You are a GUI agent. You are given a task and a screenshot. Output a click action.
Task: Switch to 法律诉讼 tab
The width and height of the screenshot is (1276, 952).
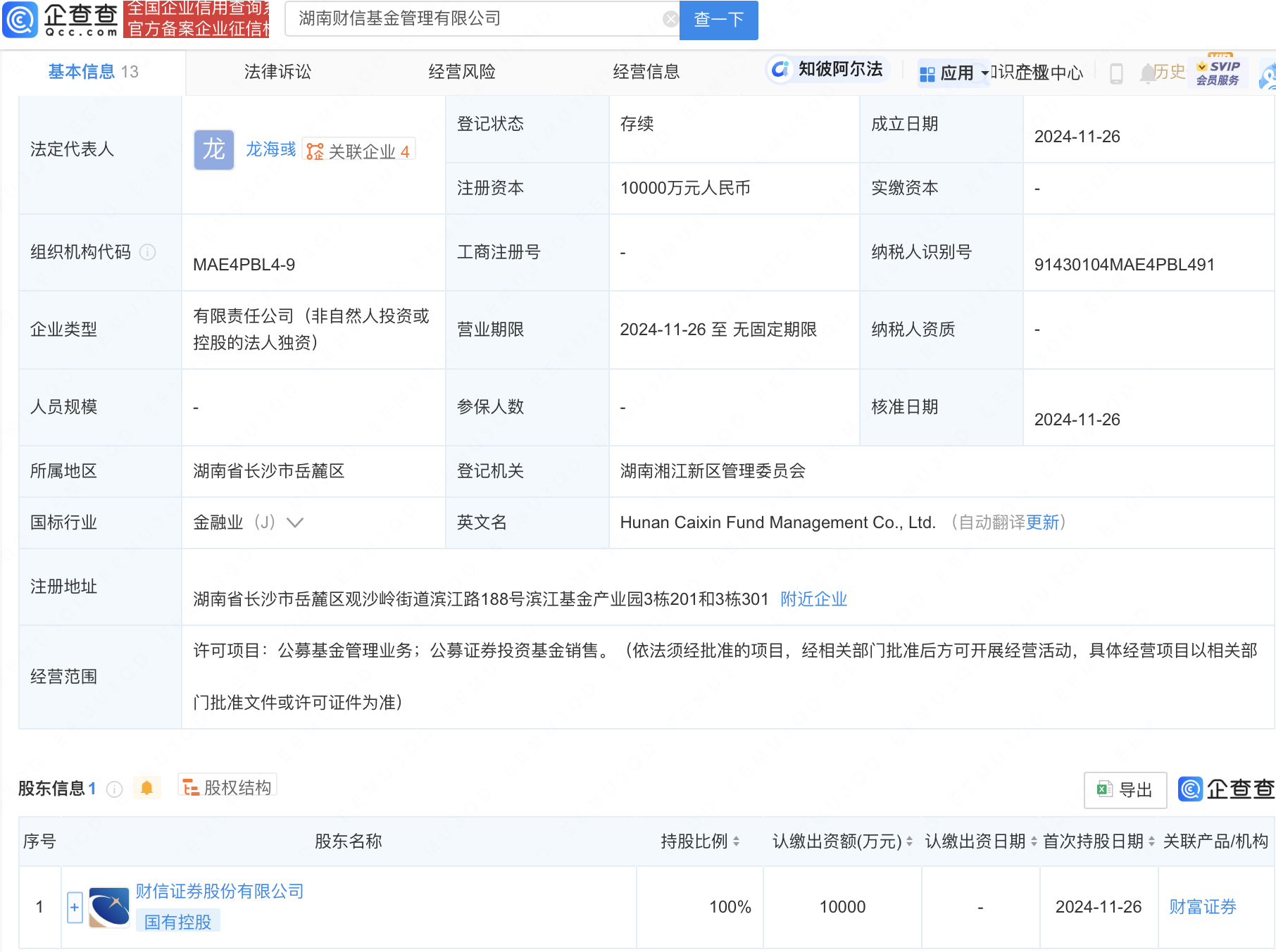[x=277, y=72]
